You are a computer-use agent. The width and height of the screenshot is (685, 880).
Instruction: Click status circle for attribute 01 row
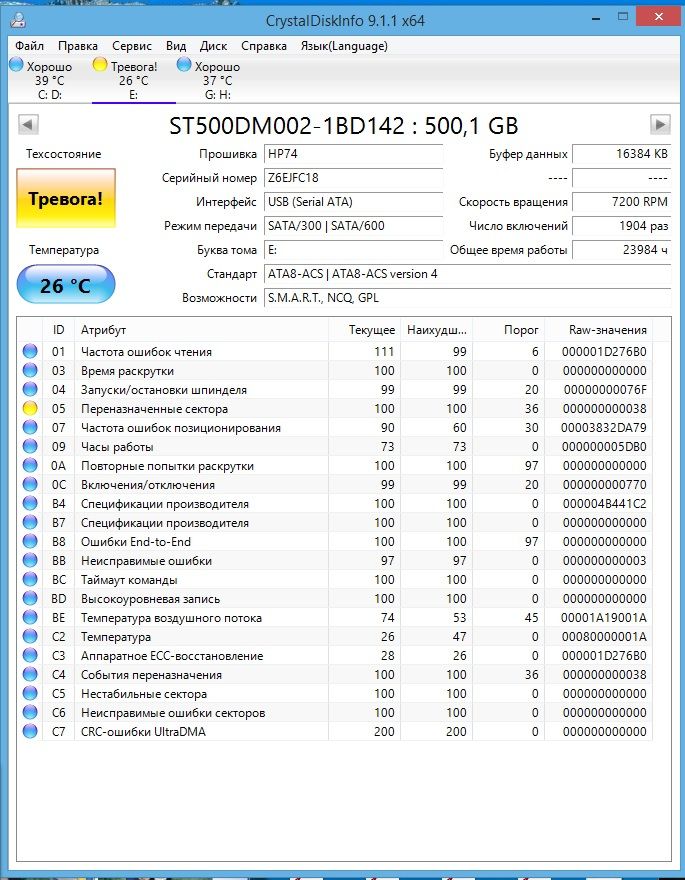tap(30, 351)
